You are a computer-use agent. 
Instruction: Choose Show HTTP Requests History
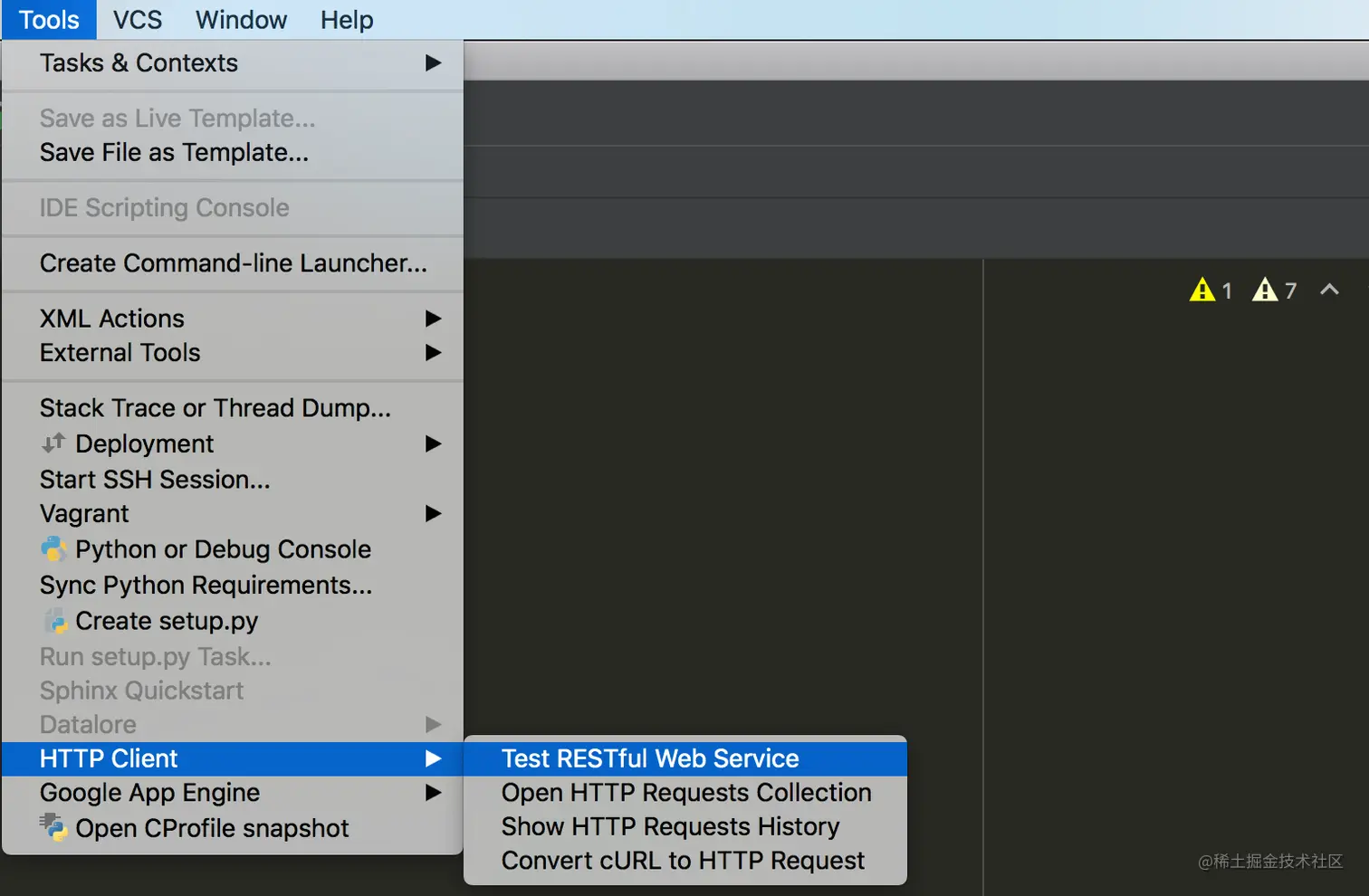(685, 826)
